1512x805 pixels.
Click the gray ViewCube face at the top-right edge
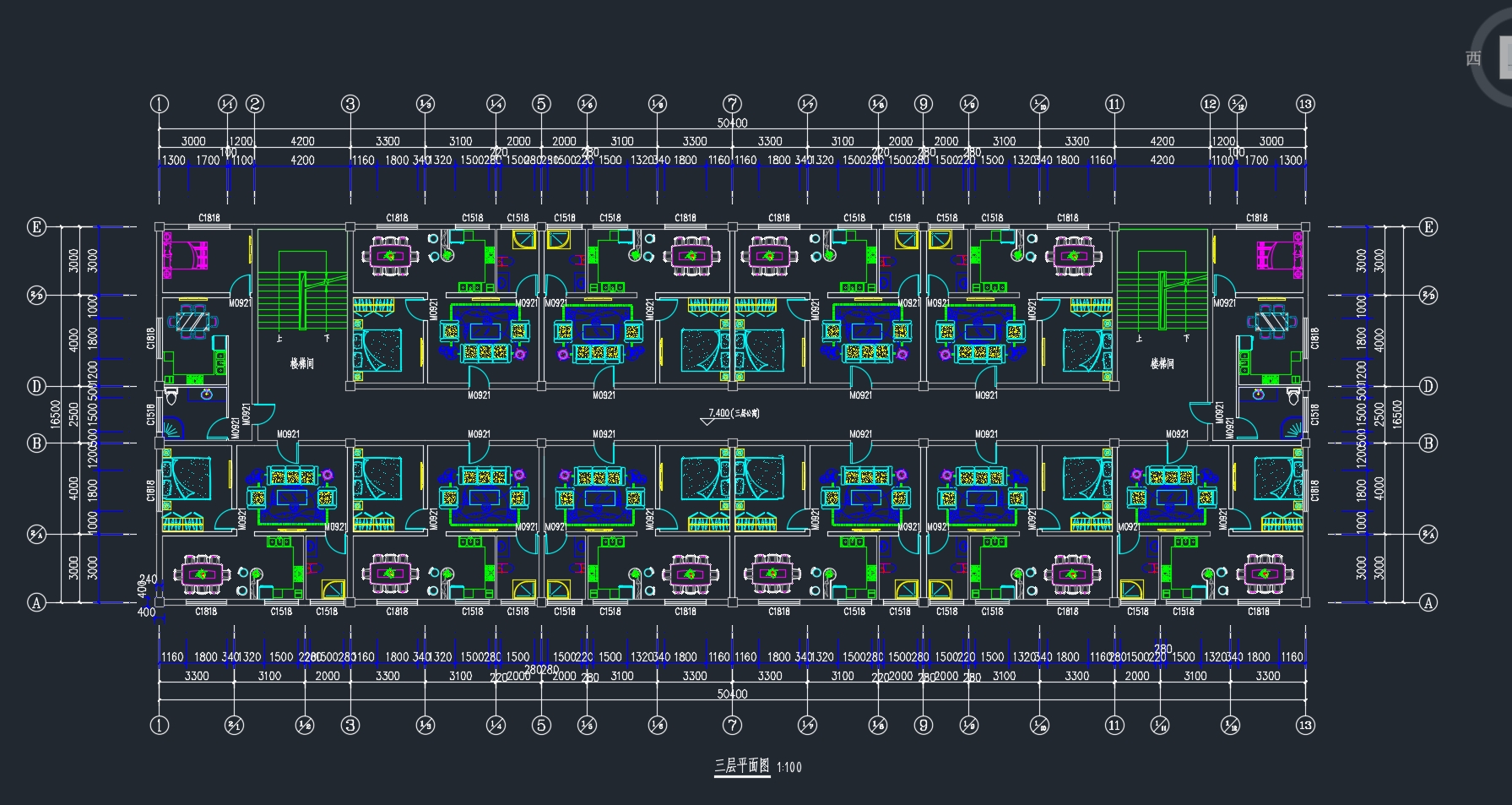click(1504, 57)
